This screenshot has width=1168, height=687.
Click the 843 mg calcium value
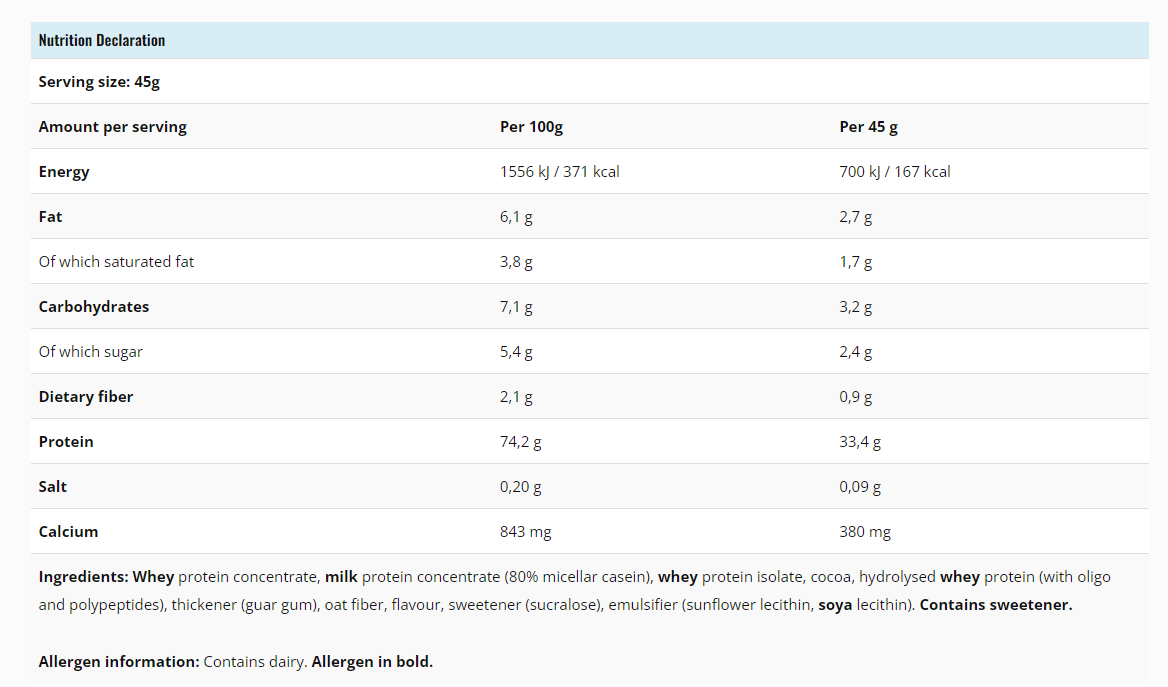tap(525, 532)
